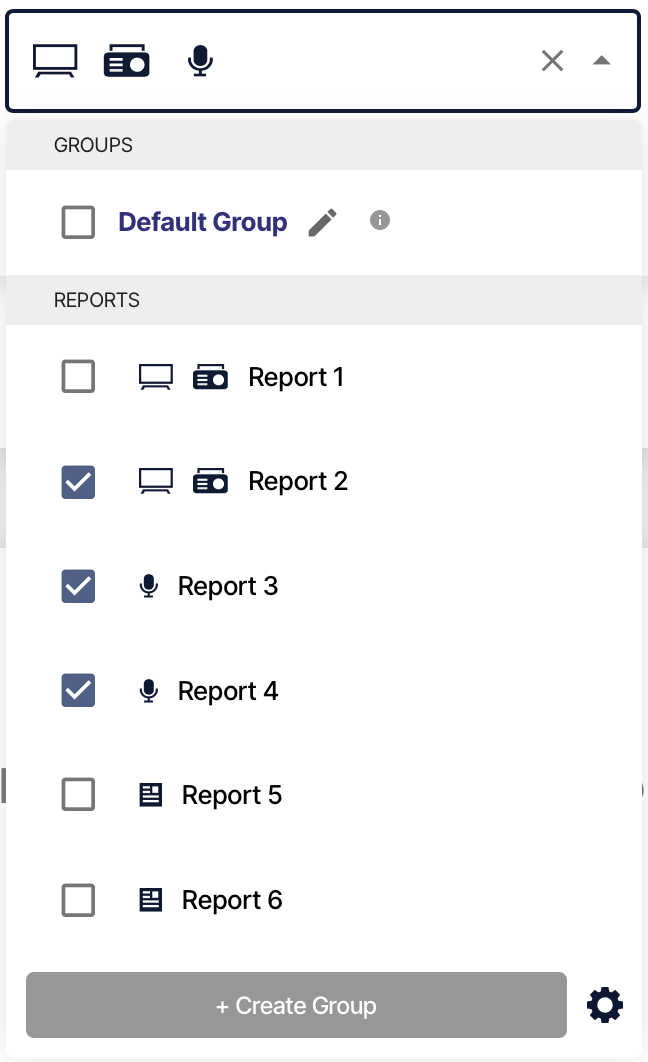The height and width of the screenshot is (1062, 648).
Task: Click the TV icon beside Report 1
Action: [156, 377]
